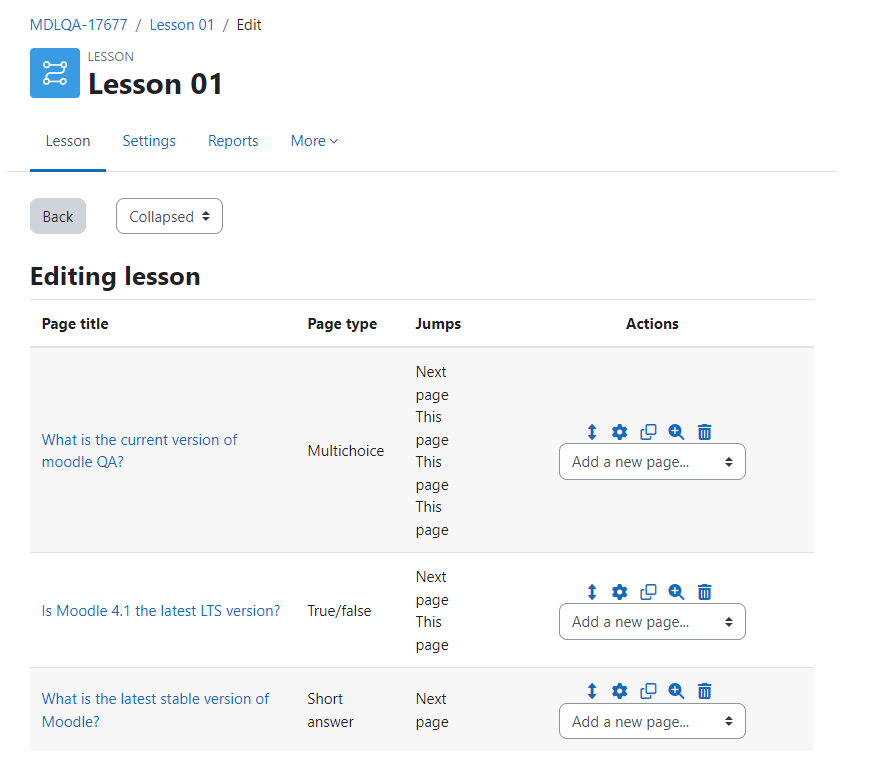Viewport: 869px width, 774px height.
Task: Open 'Add a new page' in True/false row
Action: (652, 622)
